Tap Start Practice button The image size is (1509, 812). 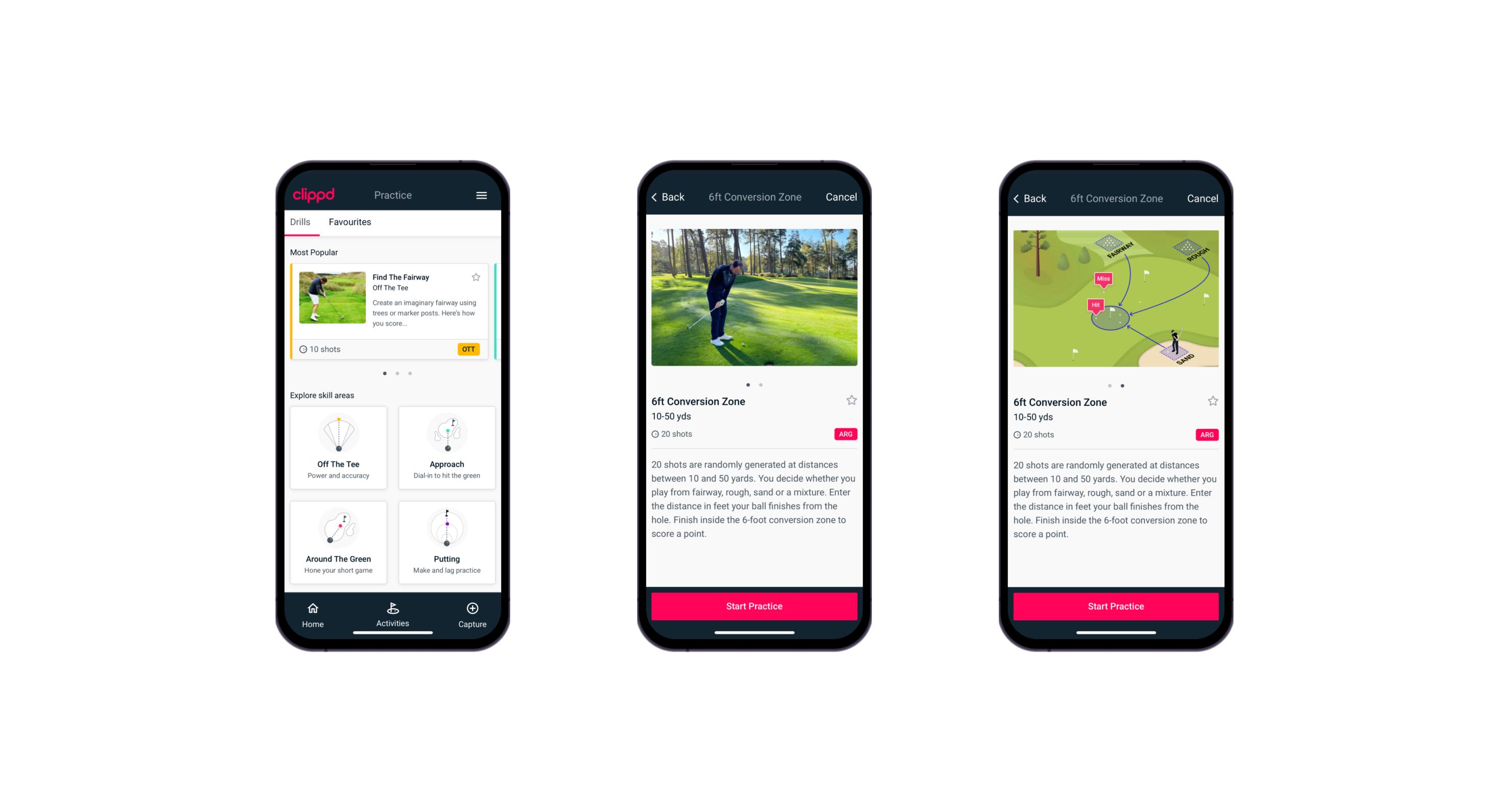coord(754,606)
